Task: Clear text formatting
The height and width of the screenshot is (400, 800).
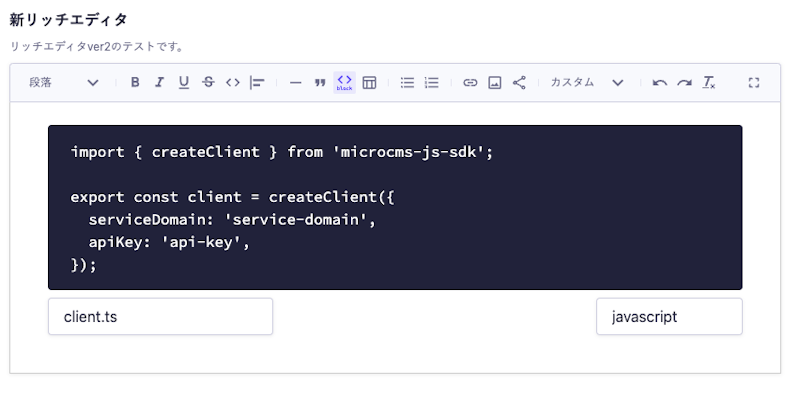Action: (x=709, y=83)
